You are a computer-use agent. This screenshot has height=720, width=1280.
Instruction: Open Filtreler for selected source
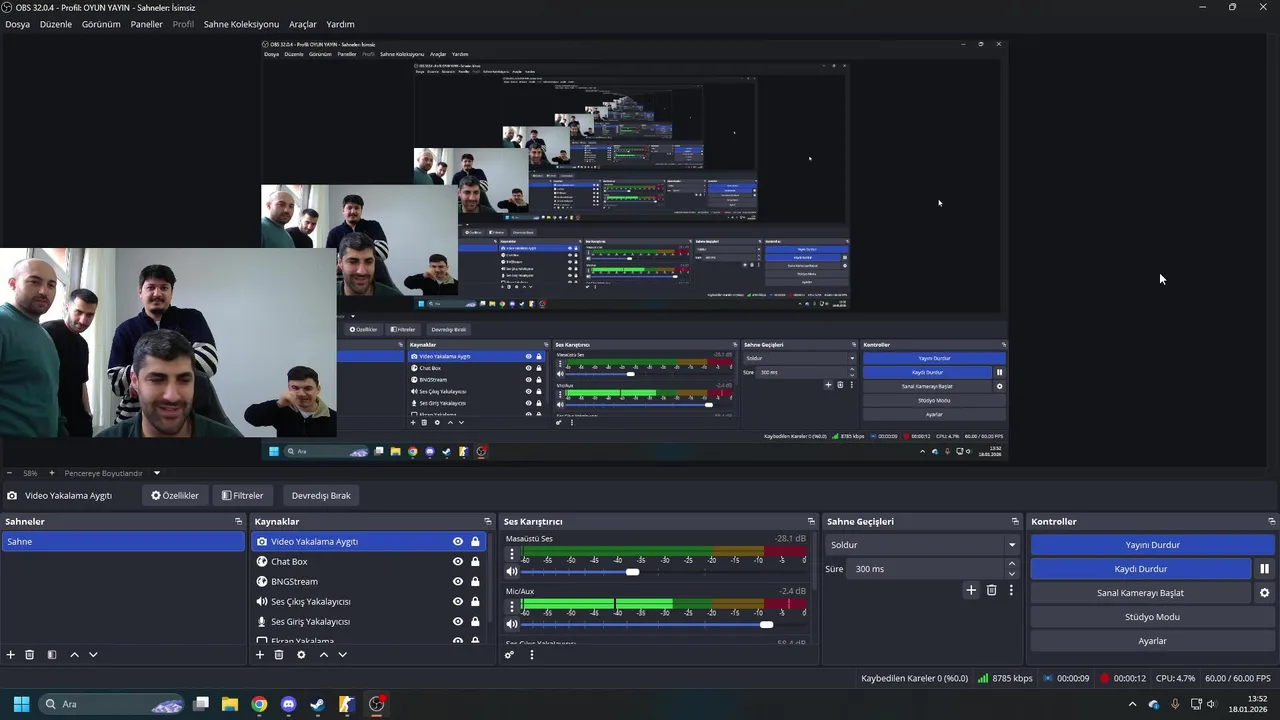[x=243, y=496]
